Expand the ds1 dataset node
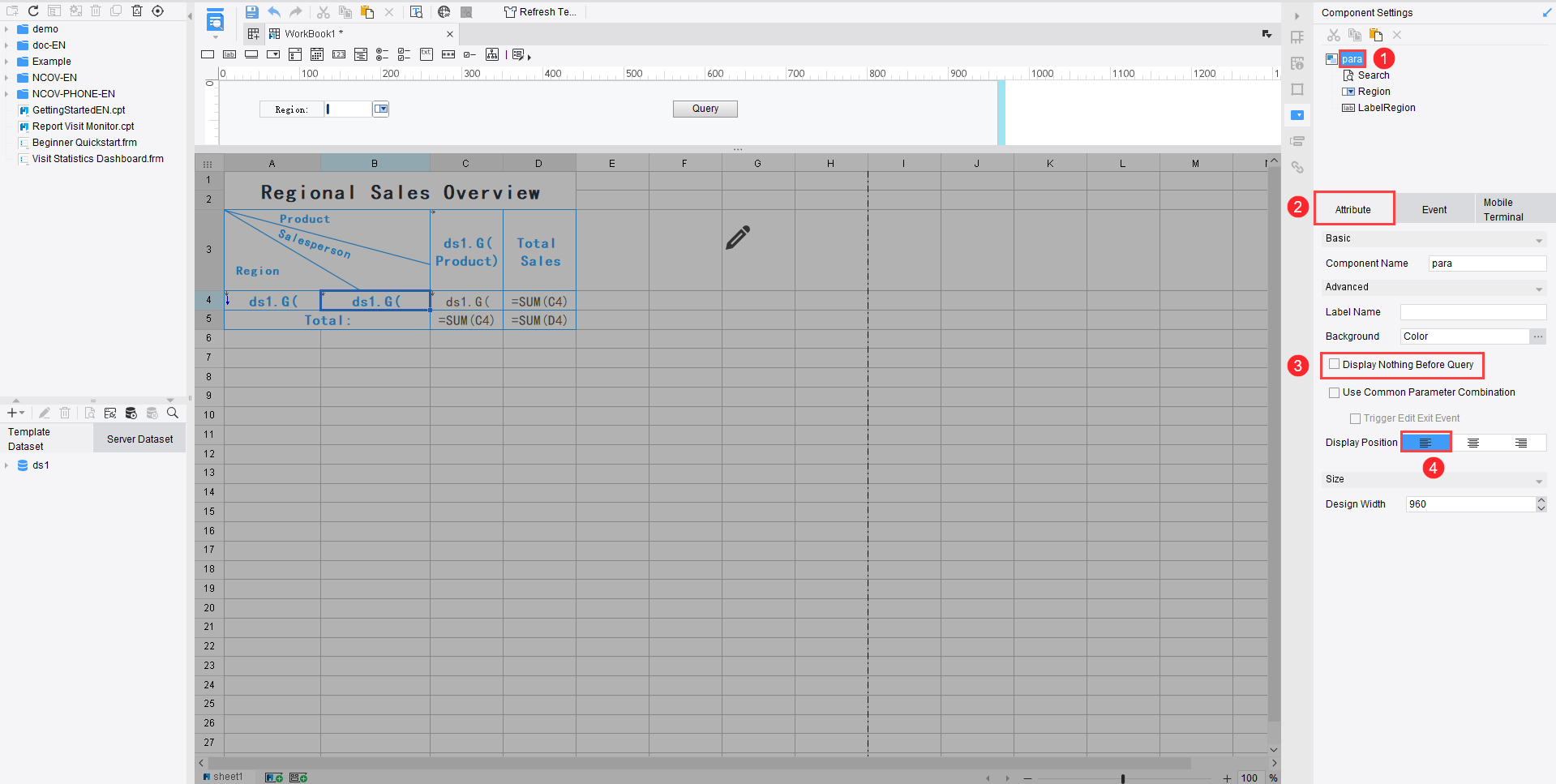This screenshot has height=784, width=1556. click(x=6, y=465)
